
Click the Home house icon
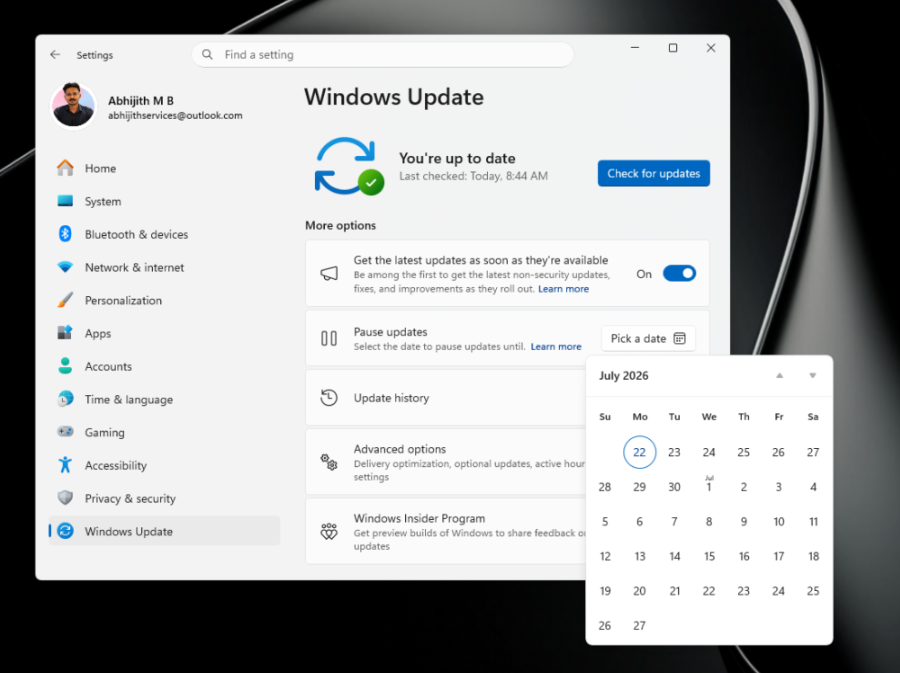click(65, 168)
